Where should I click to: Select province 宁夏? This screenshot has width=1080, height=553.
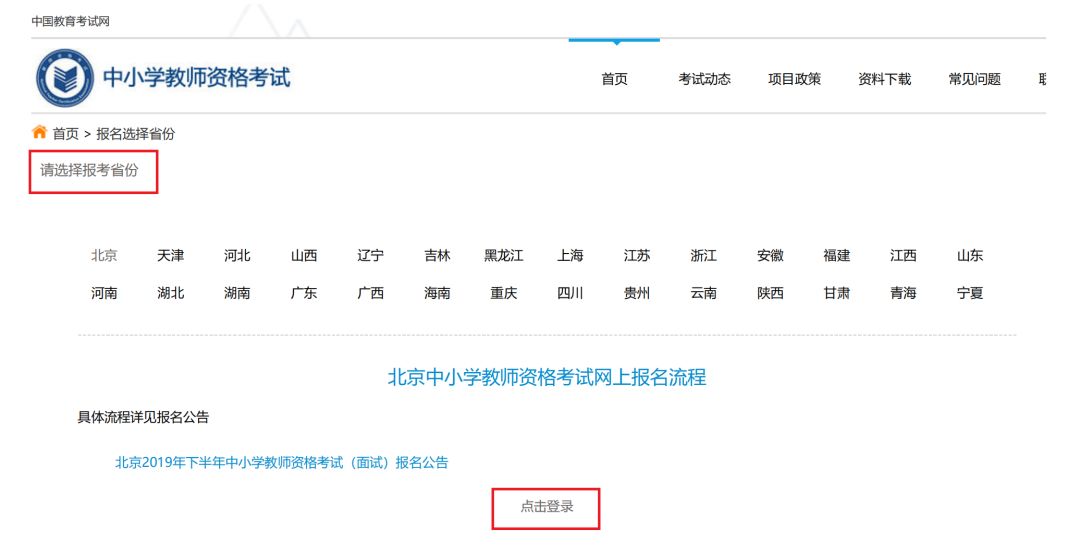click(970, 293)
